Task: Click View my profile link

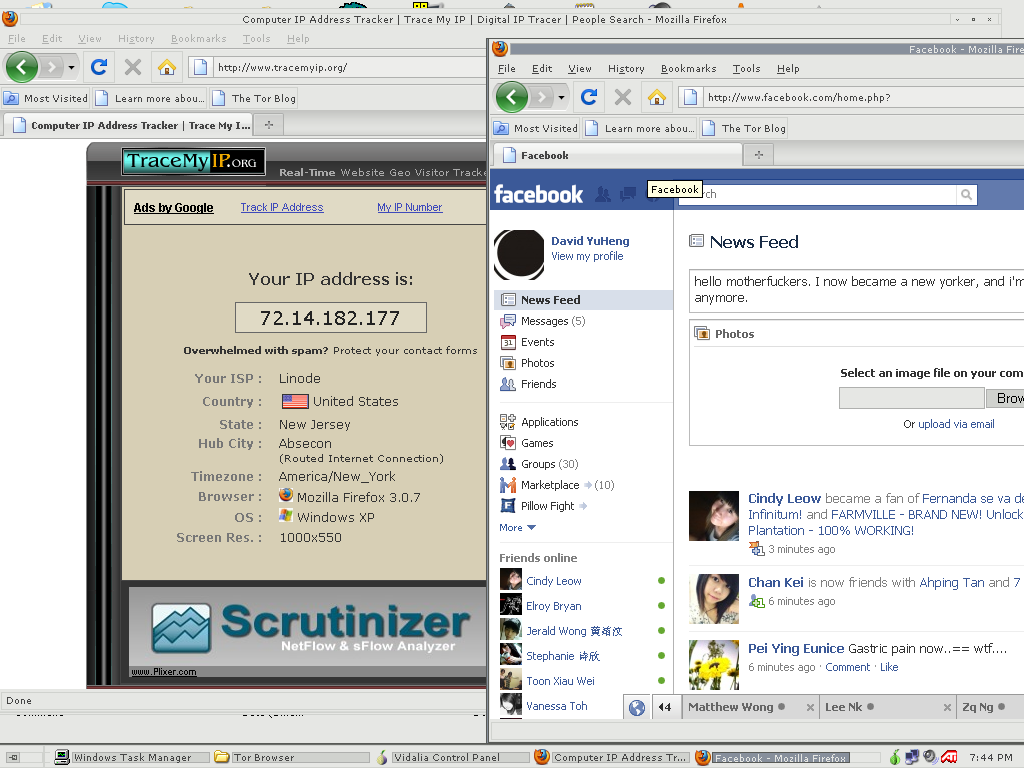Action: [587, 256]
